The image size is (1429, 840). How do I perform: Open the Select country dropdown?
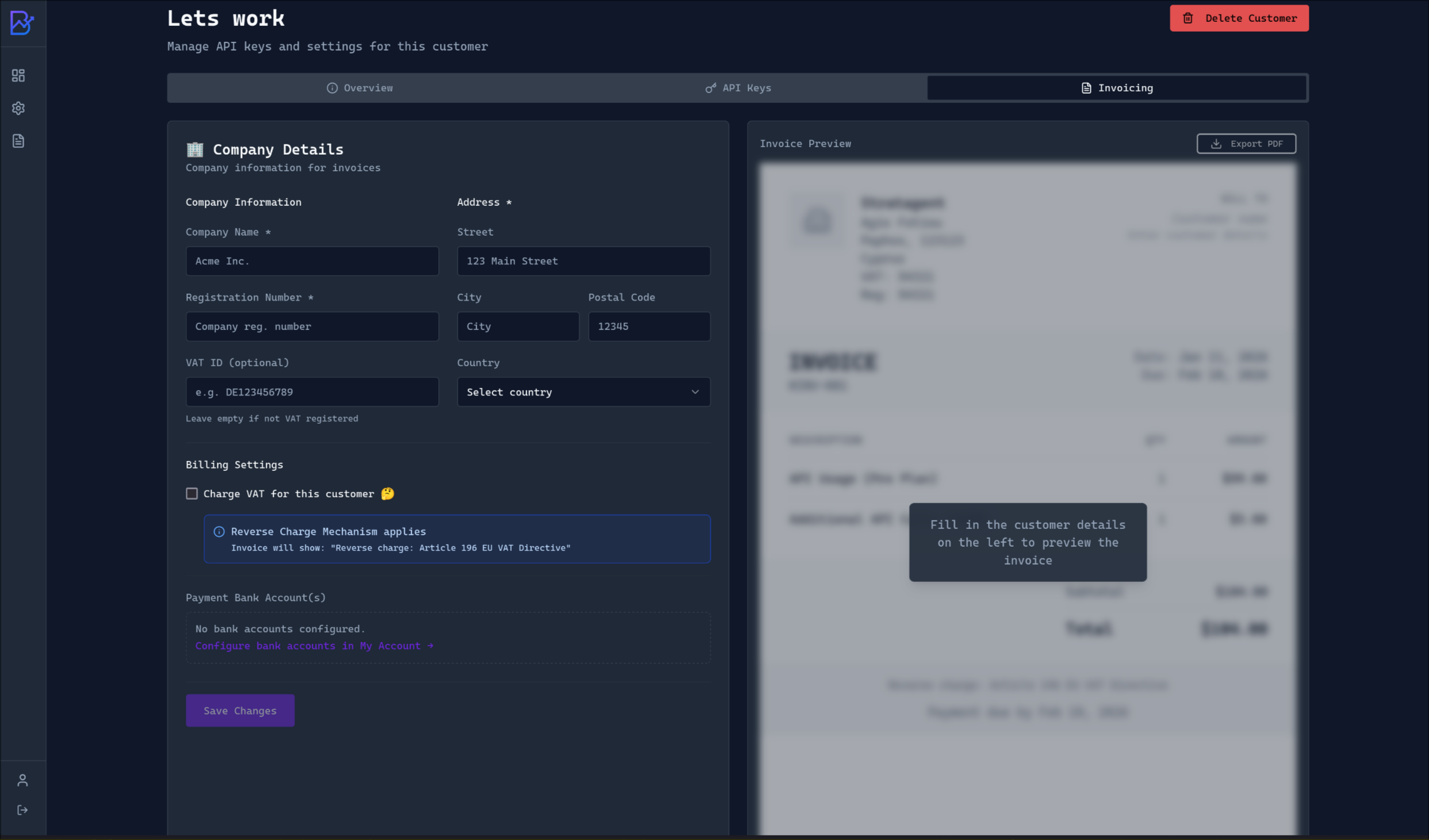click(x=583, y=392)
